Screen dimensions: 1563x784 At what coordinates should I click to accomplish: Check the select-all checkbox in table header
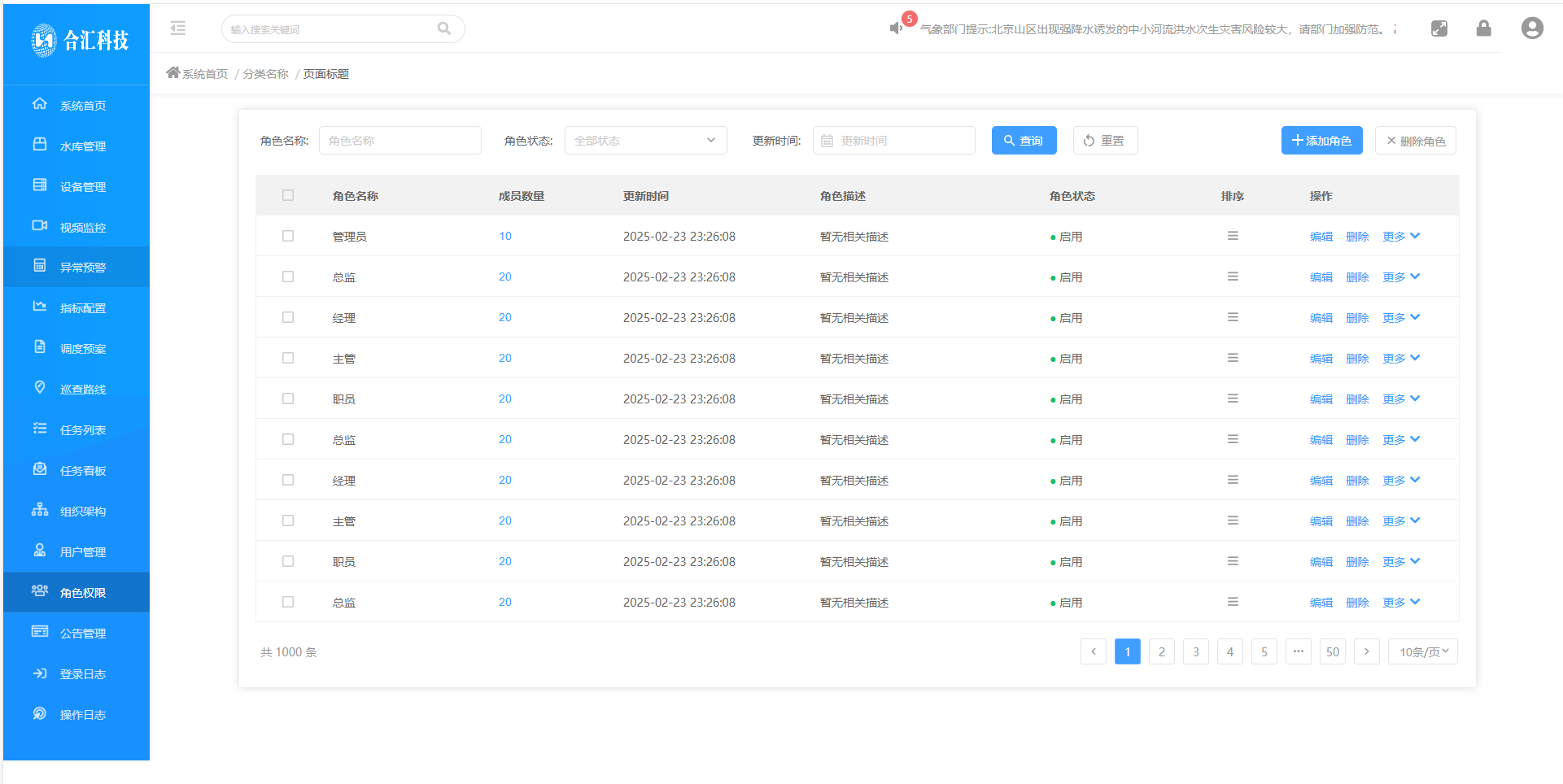[288, 195]
